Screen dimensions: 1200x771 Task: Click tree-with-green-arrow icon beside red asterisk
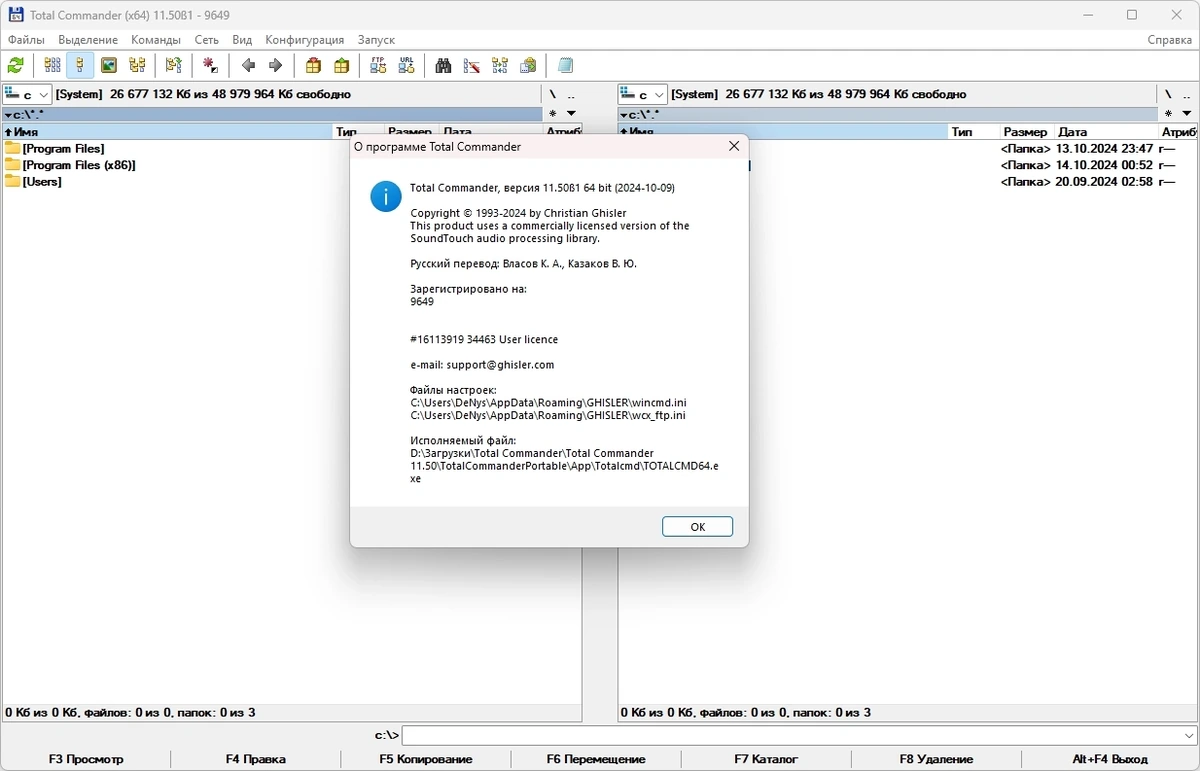point(174,66)
